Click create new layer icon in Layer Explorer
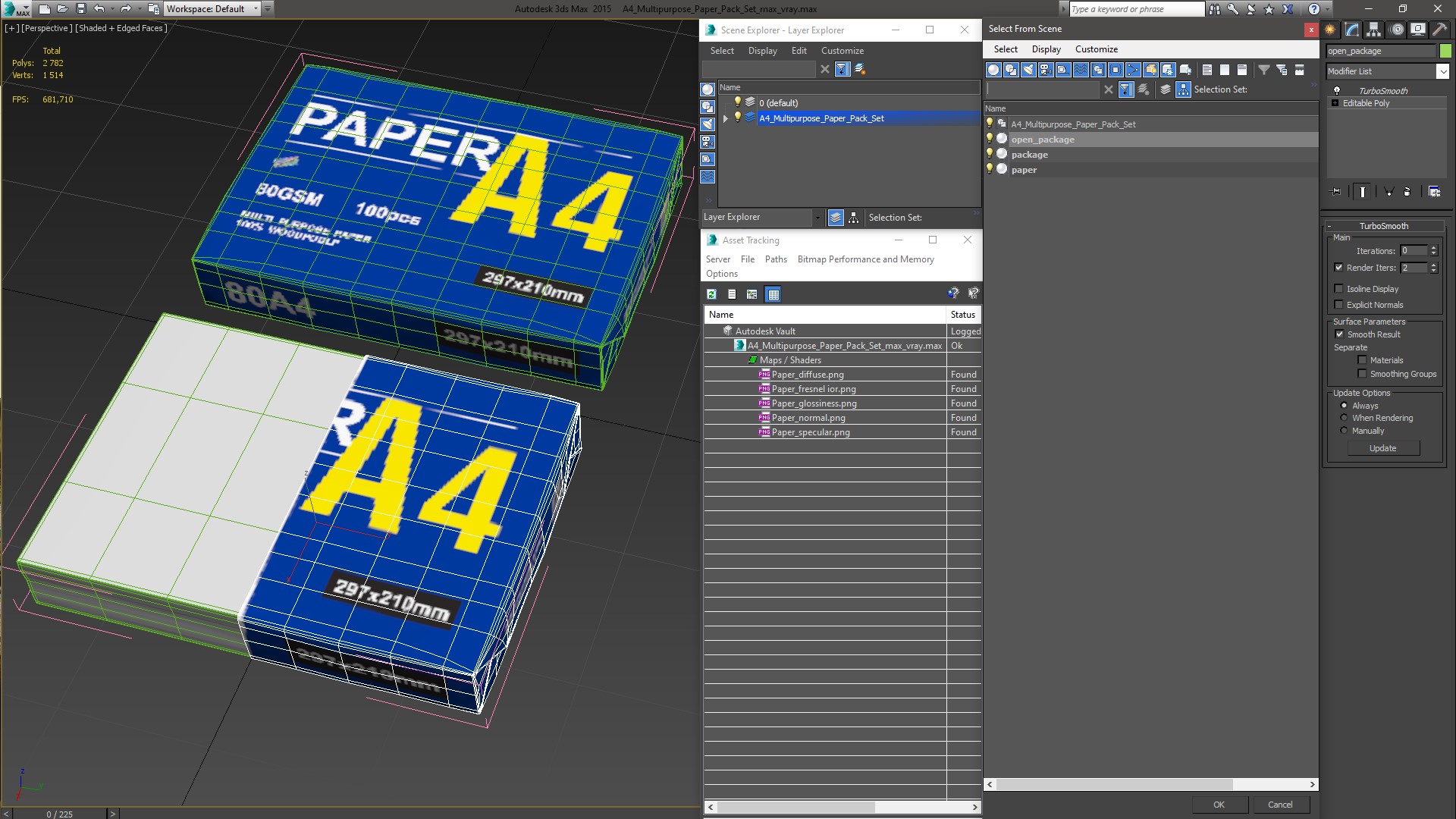 pyautogui.click(x=860, y=69)
